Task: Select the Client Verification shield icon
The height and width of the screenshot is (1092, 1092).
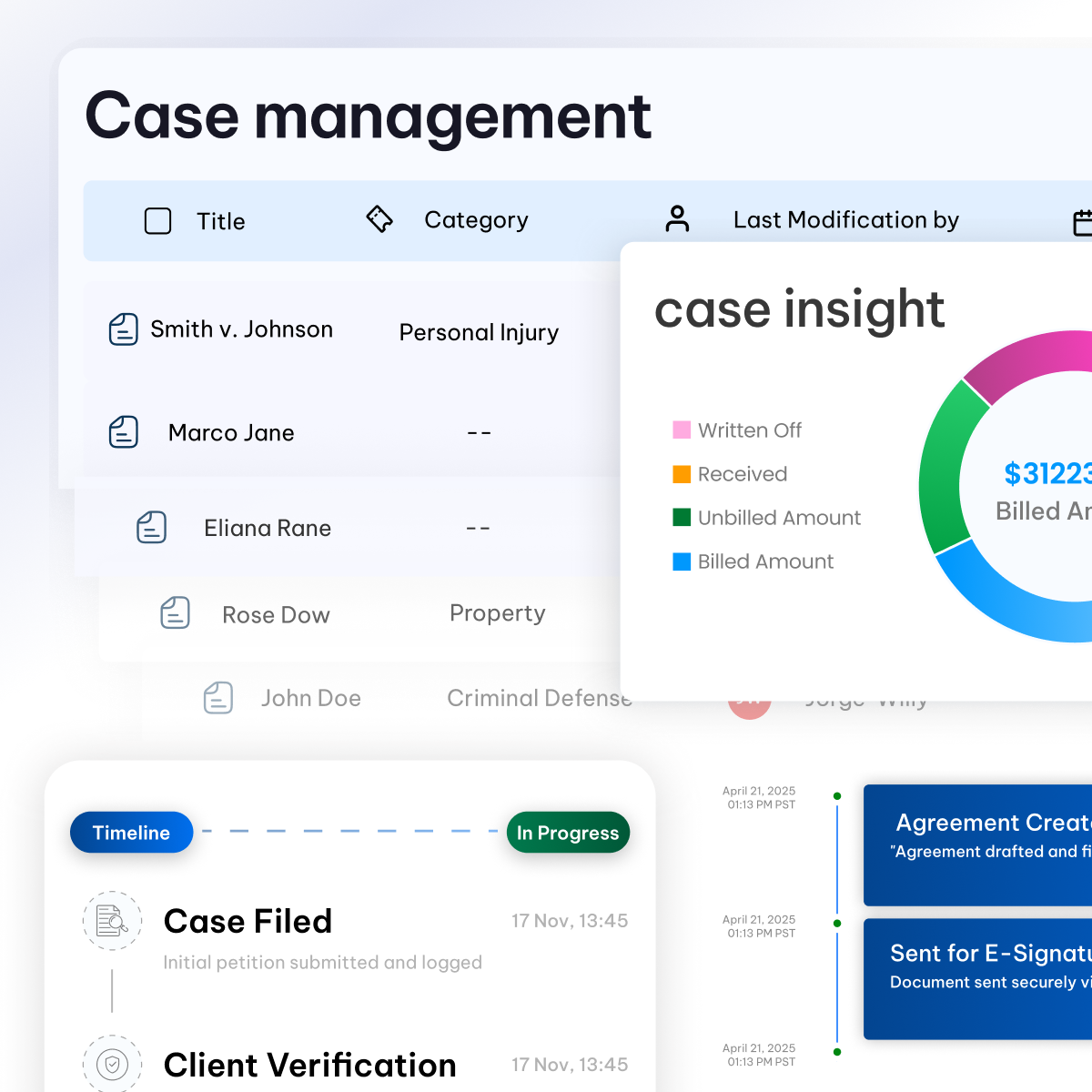Action: click(111, 1063)
